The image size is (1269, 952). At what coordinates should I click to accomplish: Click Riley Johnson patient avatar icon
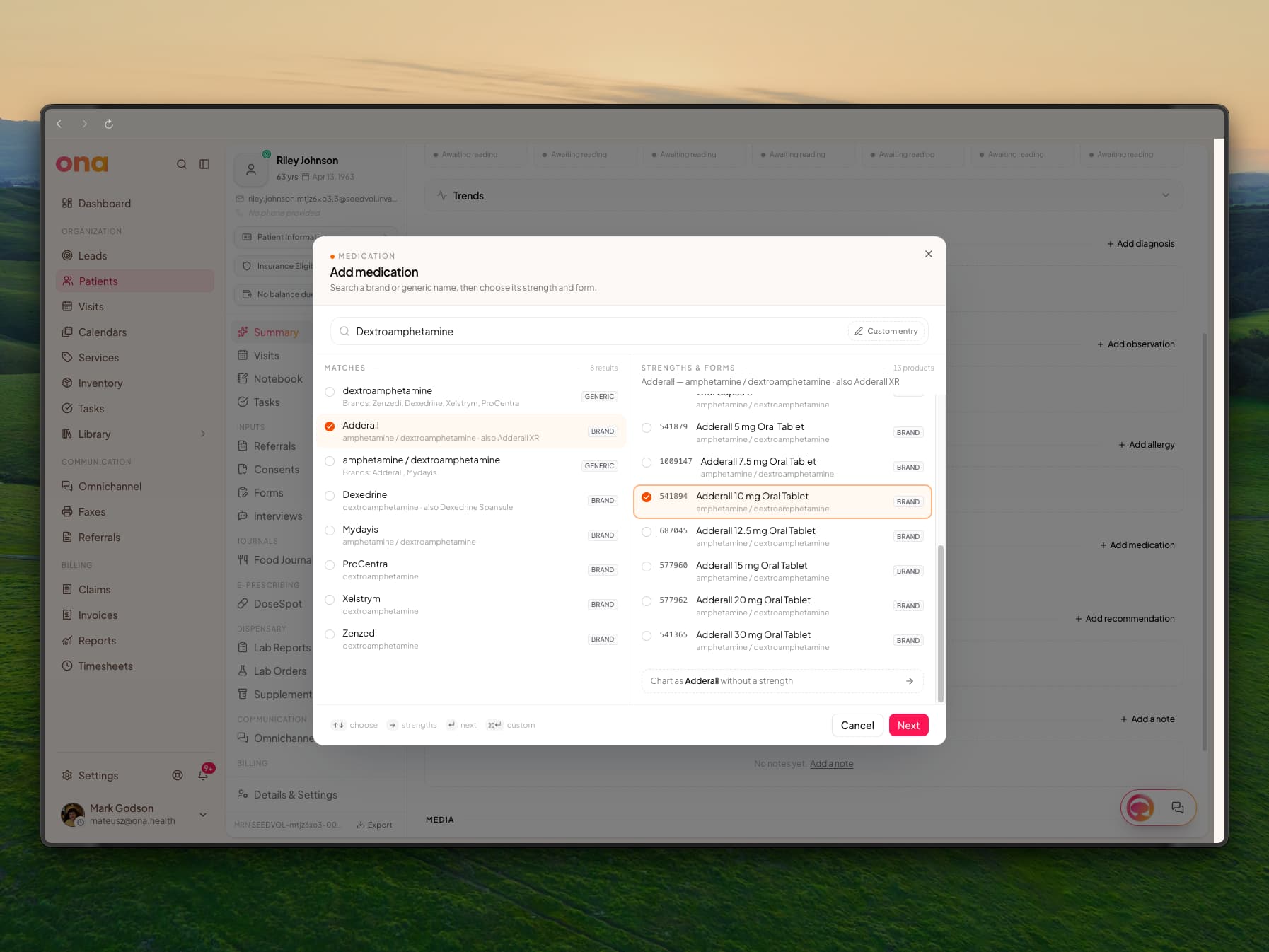click(251, 170)
